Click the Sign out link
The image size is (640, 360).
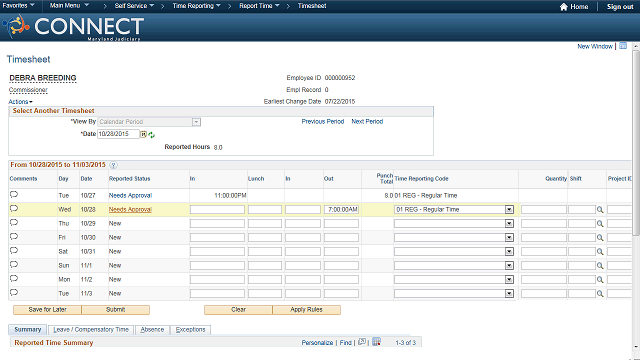coord(620,7)
